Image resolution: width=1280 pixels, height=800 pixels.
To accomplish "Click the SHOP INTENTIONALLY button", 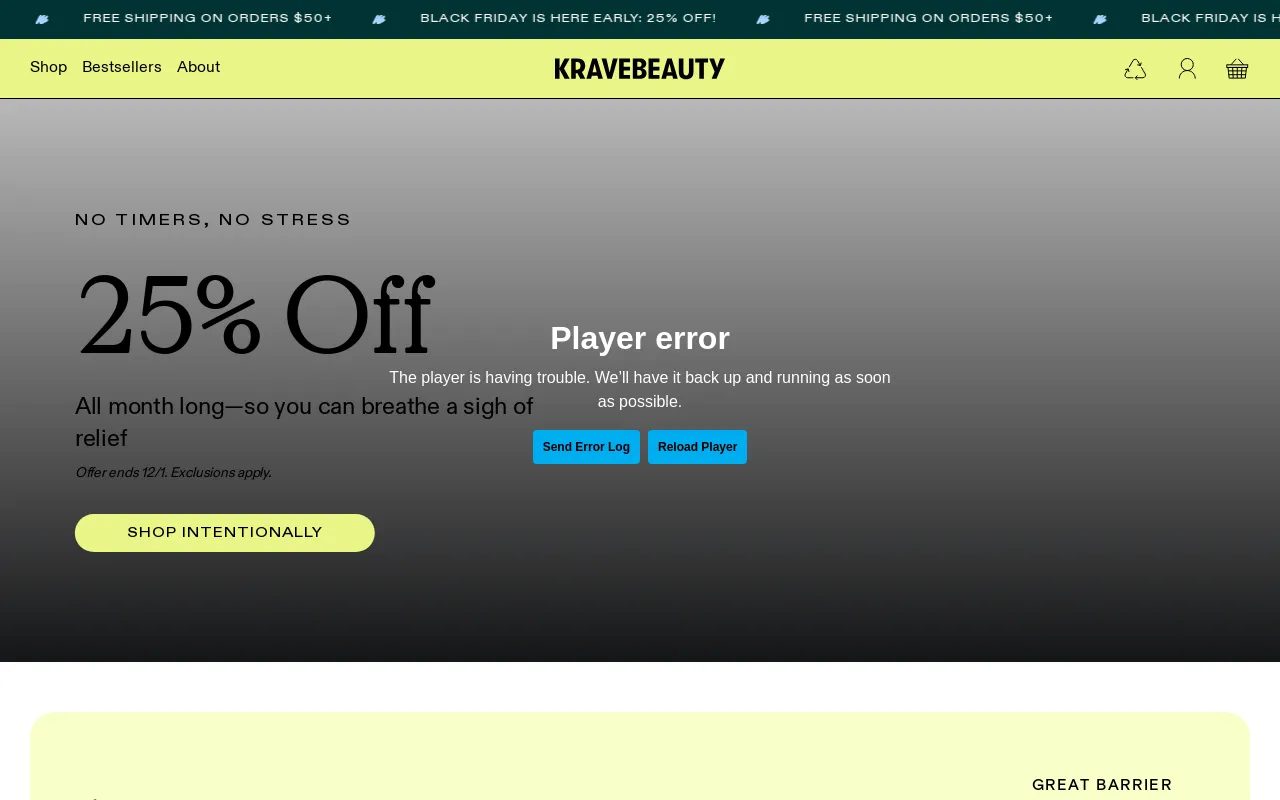I will (224, 533).
